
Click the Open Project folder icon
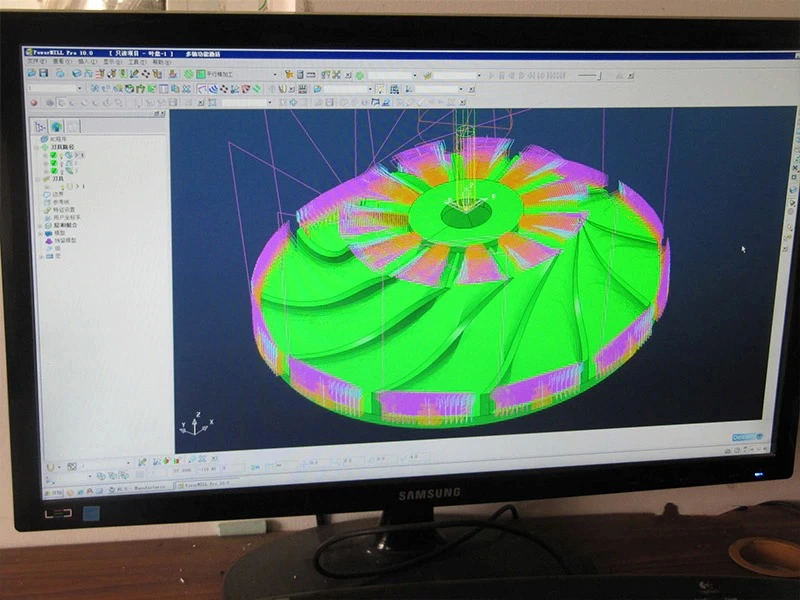click(x=33, y=73)
